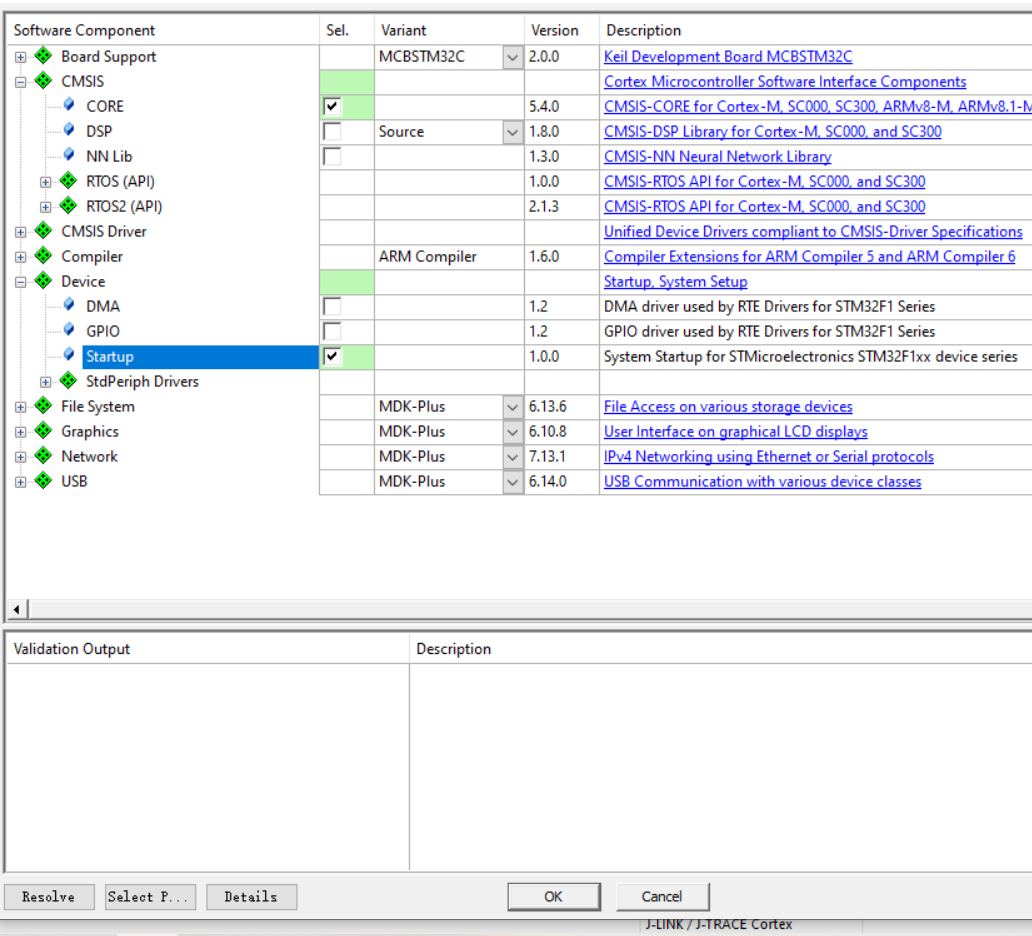The width and height of the screenshot is (1032, 936).
Task: Open the Network MDK-Plus variant dropdown
Action: pos(513,457)
